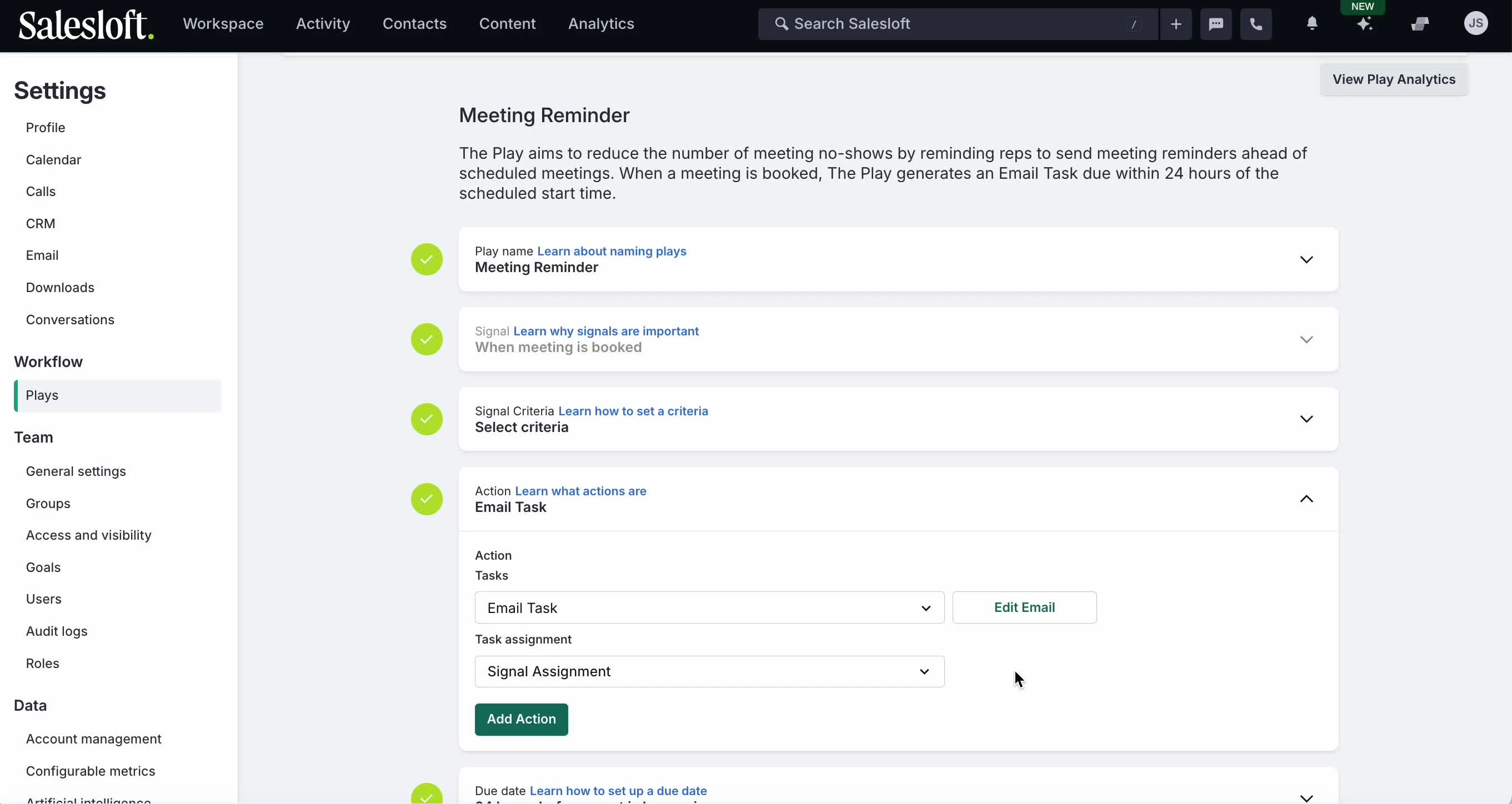Open the NEW sparkle AI icon
The width and height of the screenshot is (1512, 804).
[1364, 23]
